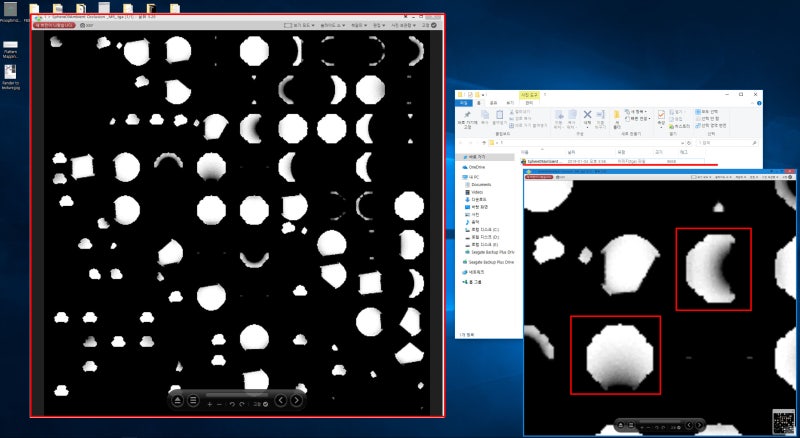The height and width of the screenshot is (438, 800).
Task: Switch to the View tab in Explorer
Action: 510,103
